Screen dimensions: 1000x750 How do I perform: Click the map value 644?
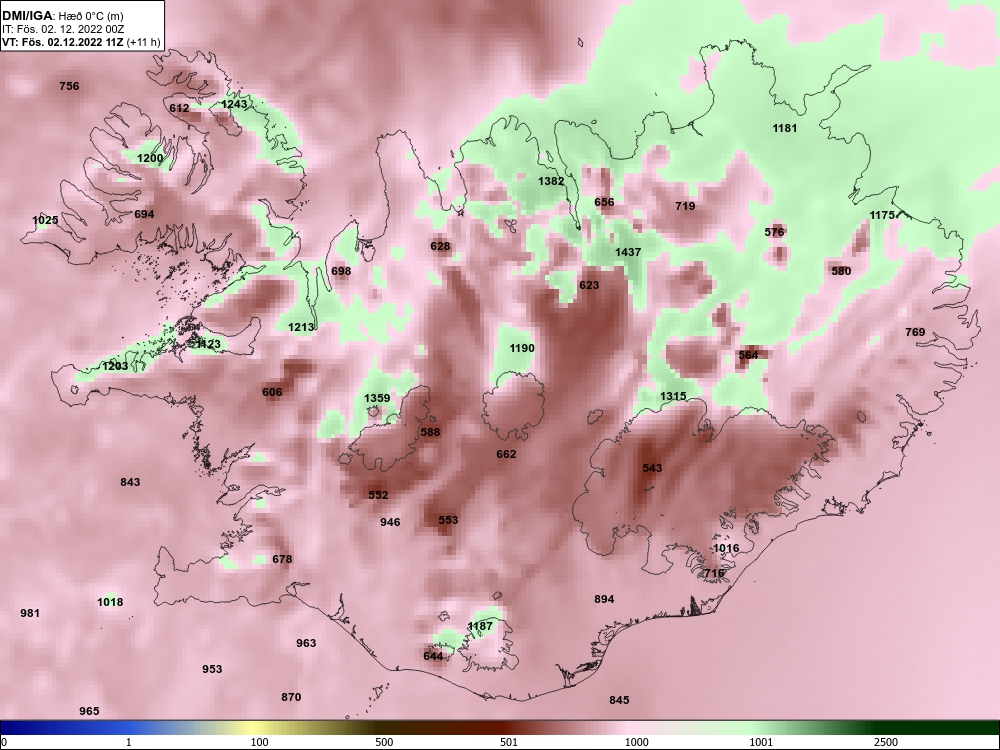point(433,656)
